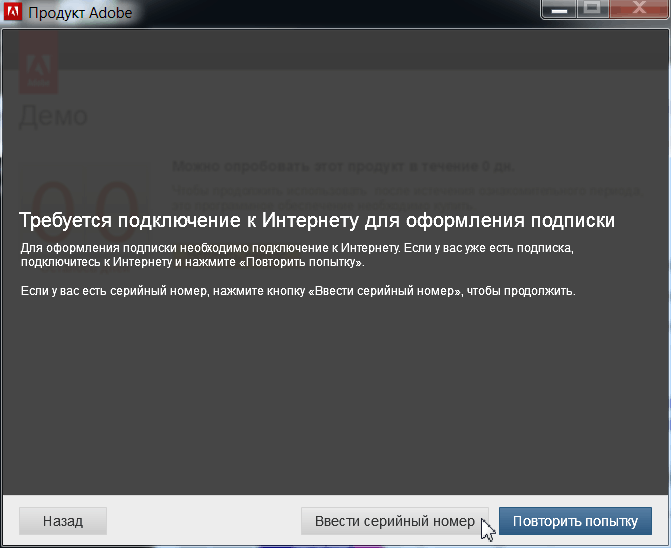Click the Adobe icon in title bar
This screenshot has width=671, height=548.
point(12,11)
